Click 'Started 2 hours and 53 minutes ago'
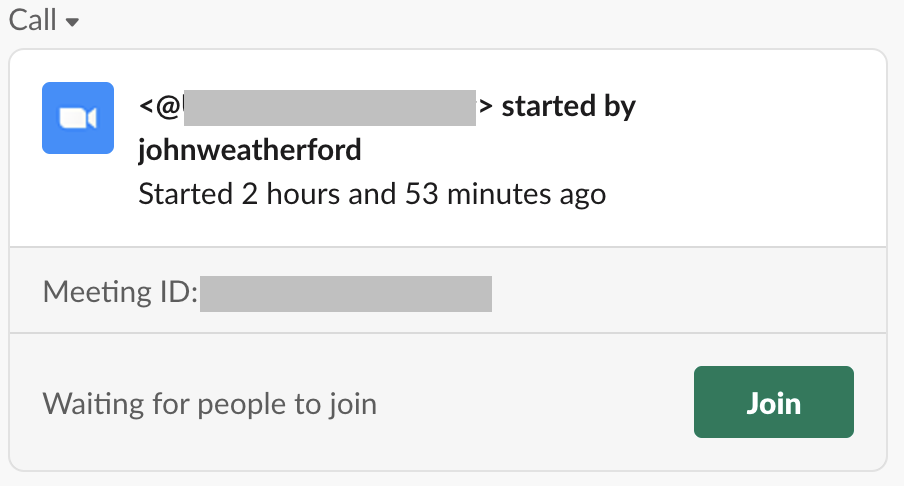Viewport: 904px width, 486px height. click(372, 193)
